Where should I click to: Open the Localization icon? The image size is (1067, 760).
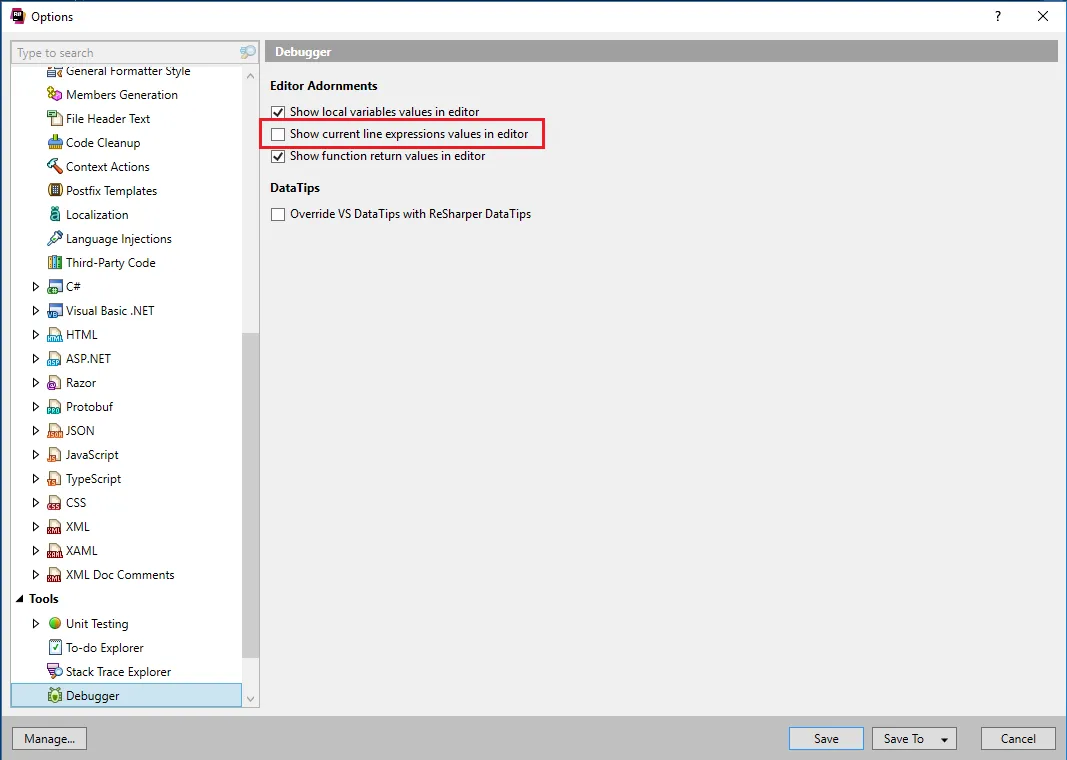pos(54,214)
